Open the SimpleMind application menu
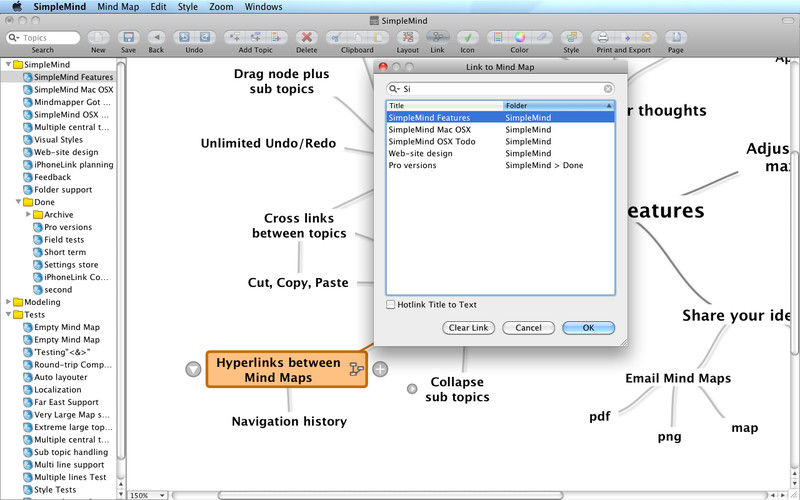This screenshot has height=500, width=800. tap(60, 7)
